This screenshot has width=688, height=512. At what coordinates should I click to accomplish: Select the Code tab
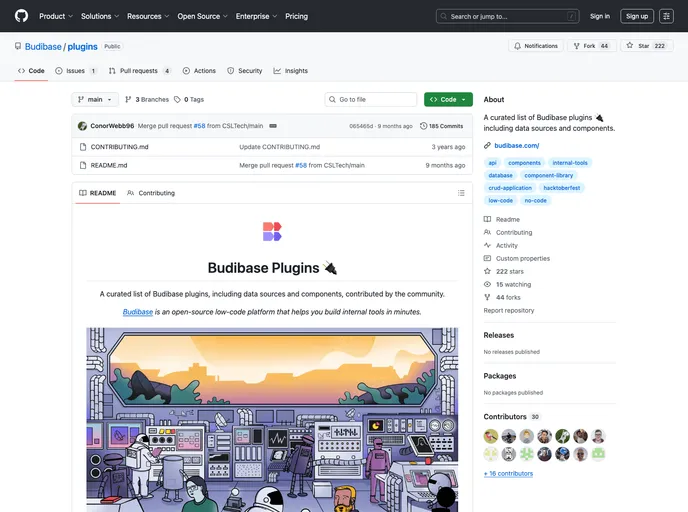(31, 71)
